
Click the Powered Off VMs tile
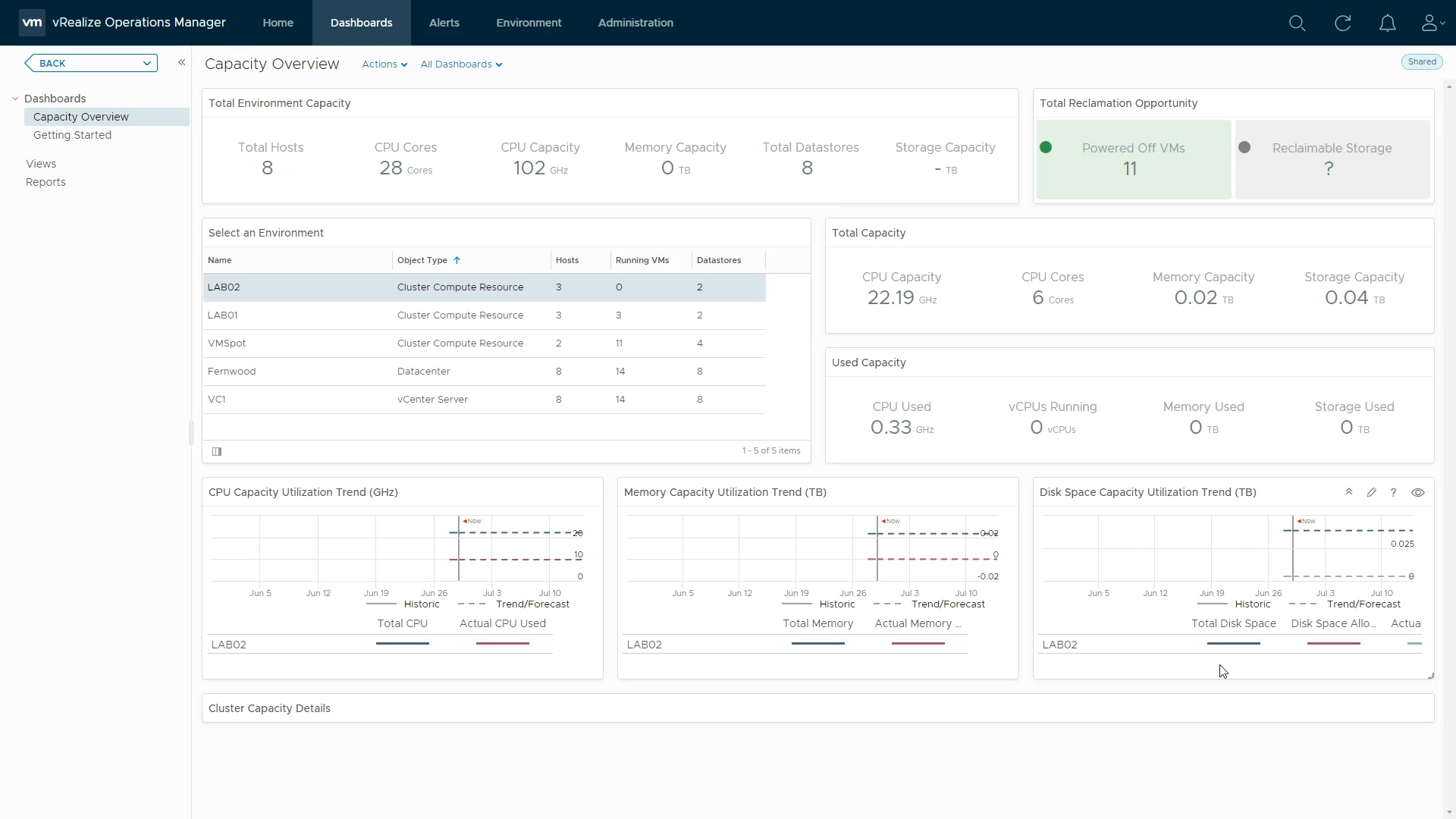[1134, 159]
